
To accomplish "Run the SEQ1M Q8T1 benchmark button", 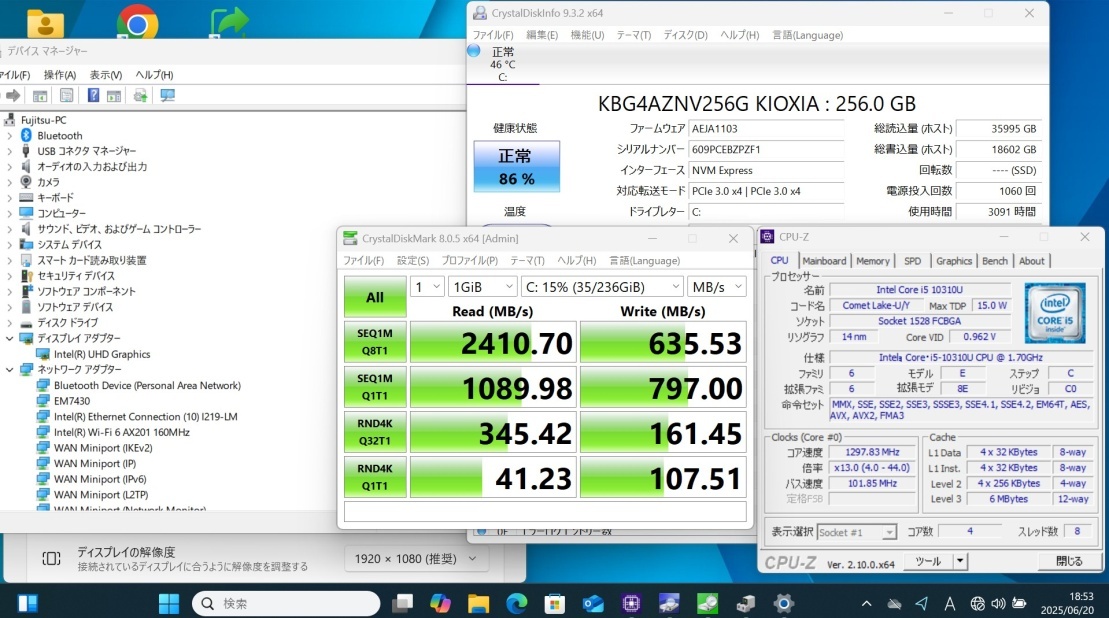I will coord(375,342).
